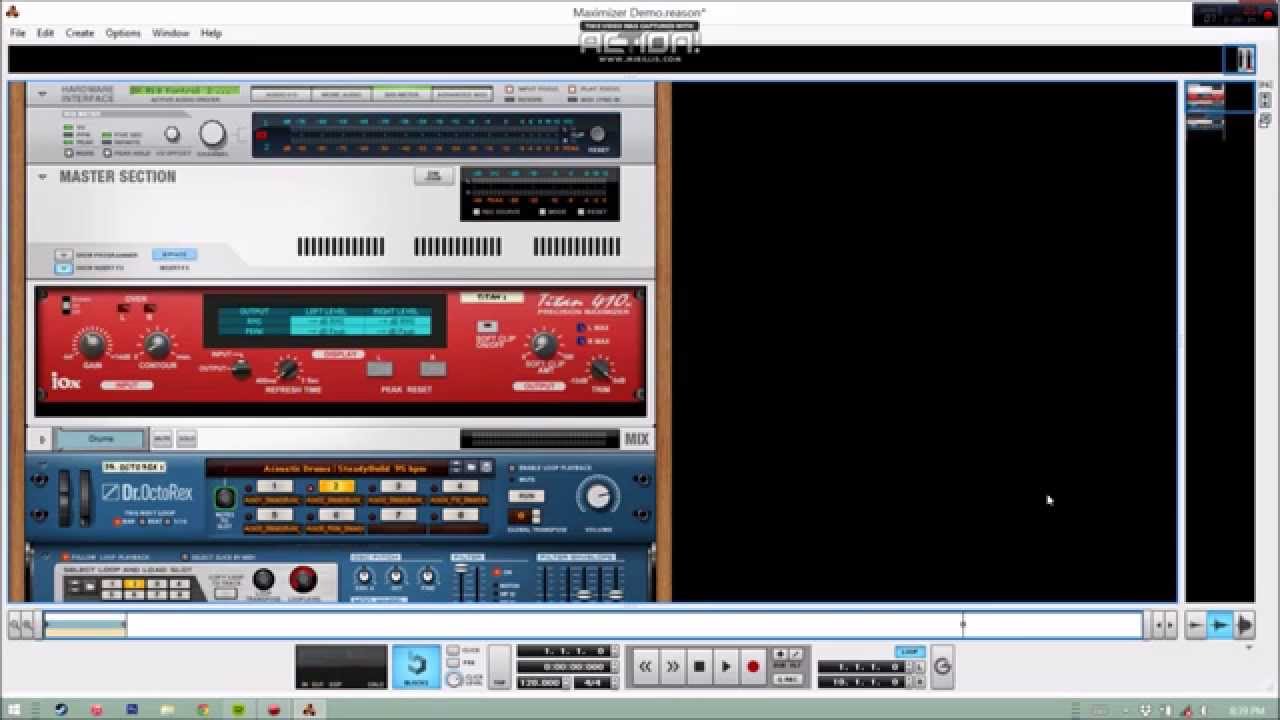Enable the Click metronome checkbox
Image resolution: width=1280 pixels, height=720 pixels.
coord(453,650)
